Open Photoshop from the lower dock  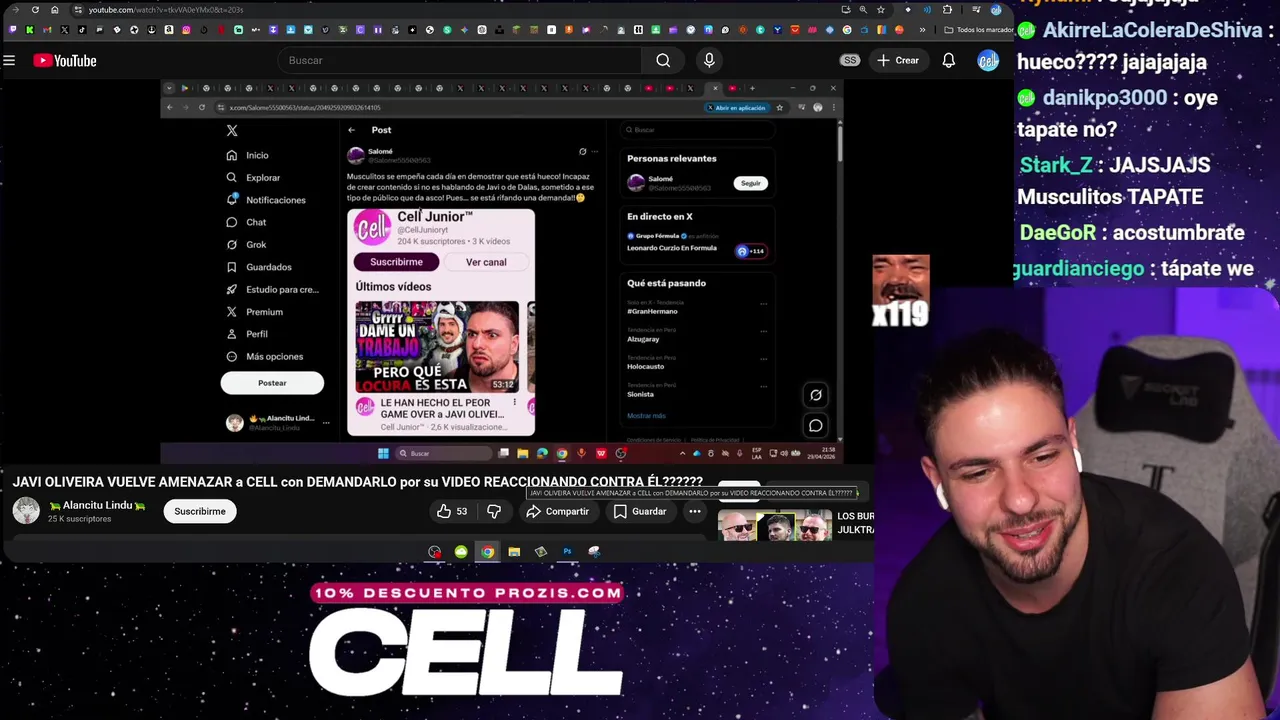point(567,552)
